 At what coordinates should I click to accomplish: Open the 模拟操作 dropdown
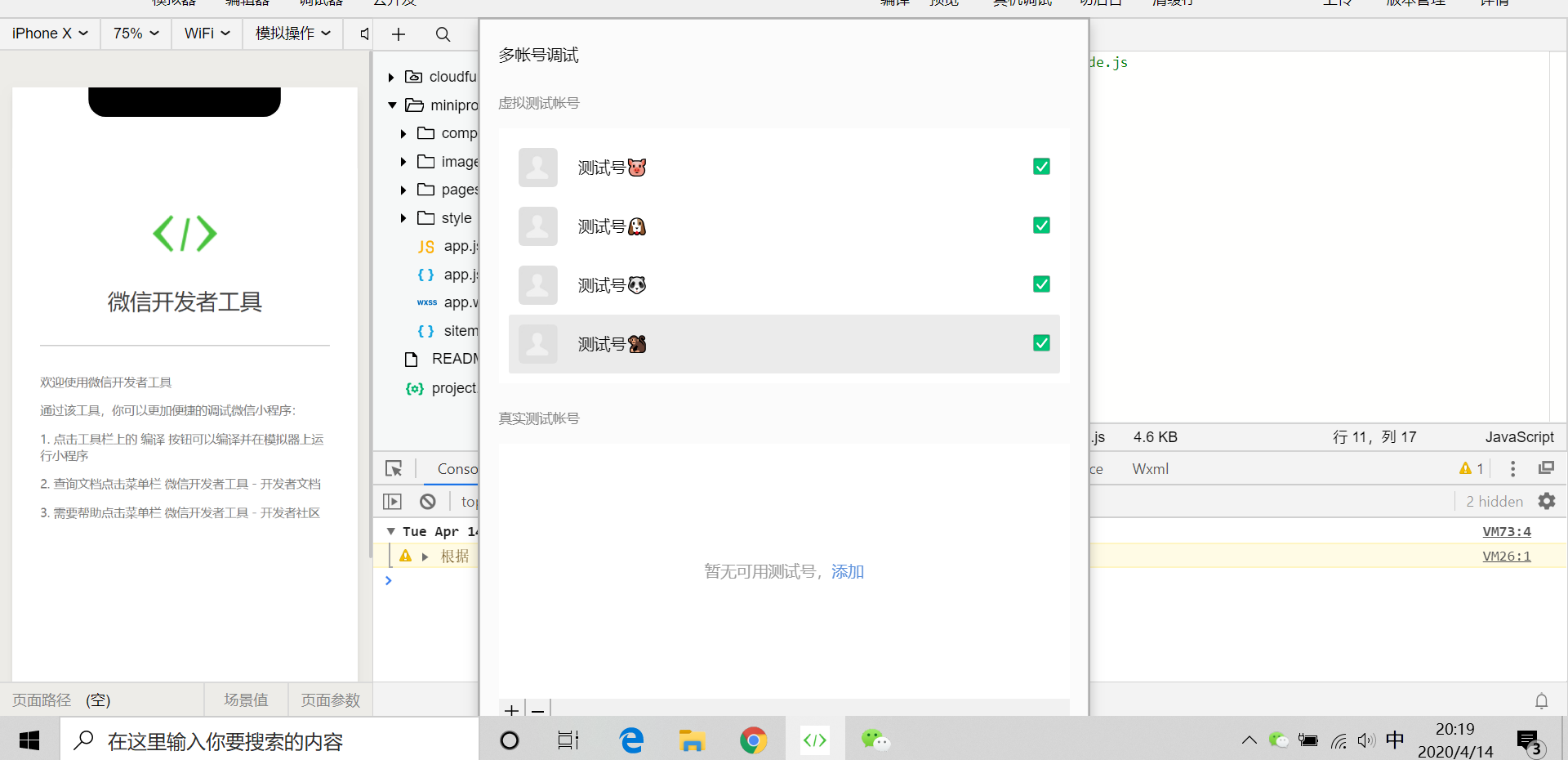[x=293, y=34]
